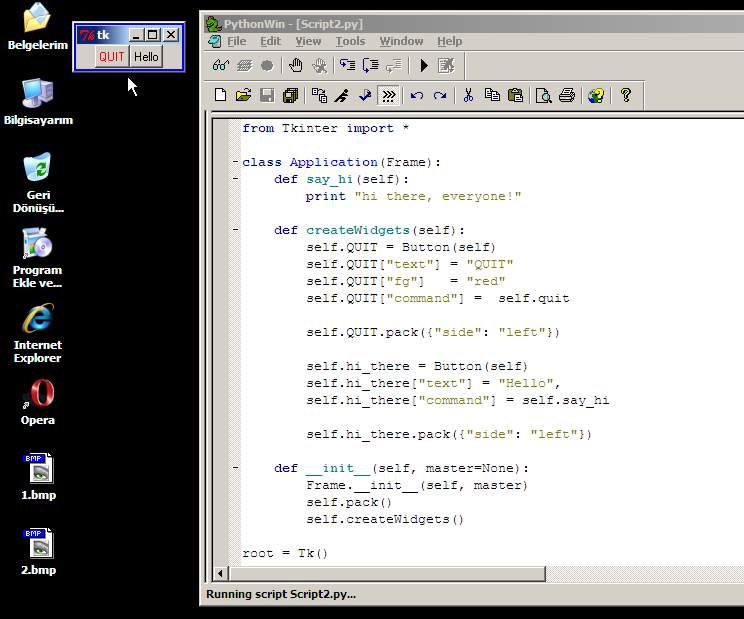Select the Geri Dönüşü... recycle bin icon
This screenshot has height=619, width=744.
click(x=38, y=183)
